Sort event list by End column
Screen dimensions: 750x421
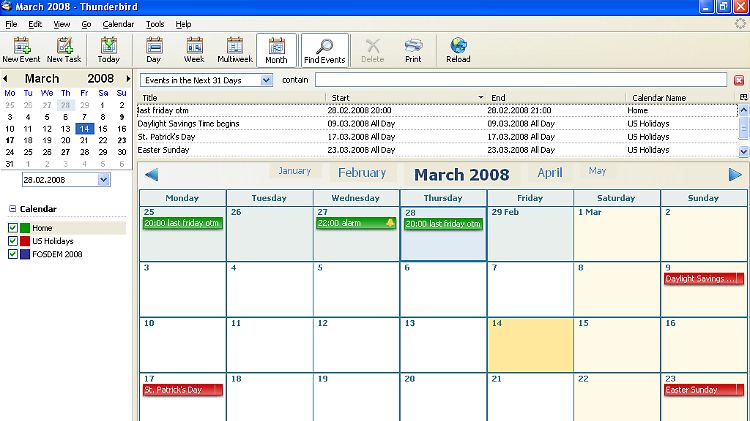(x=557, y=98)
